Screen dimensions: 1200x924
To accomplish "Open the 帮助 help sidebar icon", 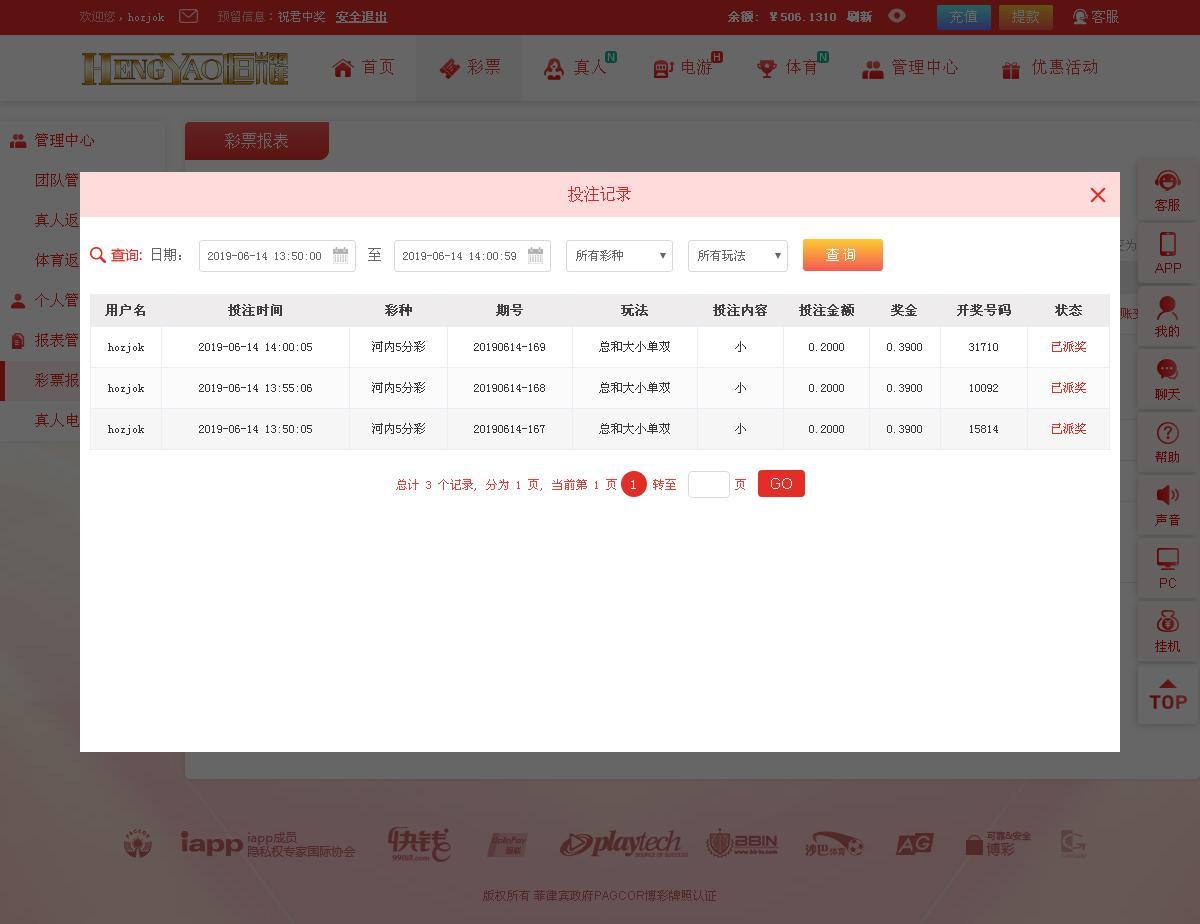I will (1167, 434).
